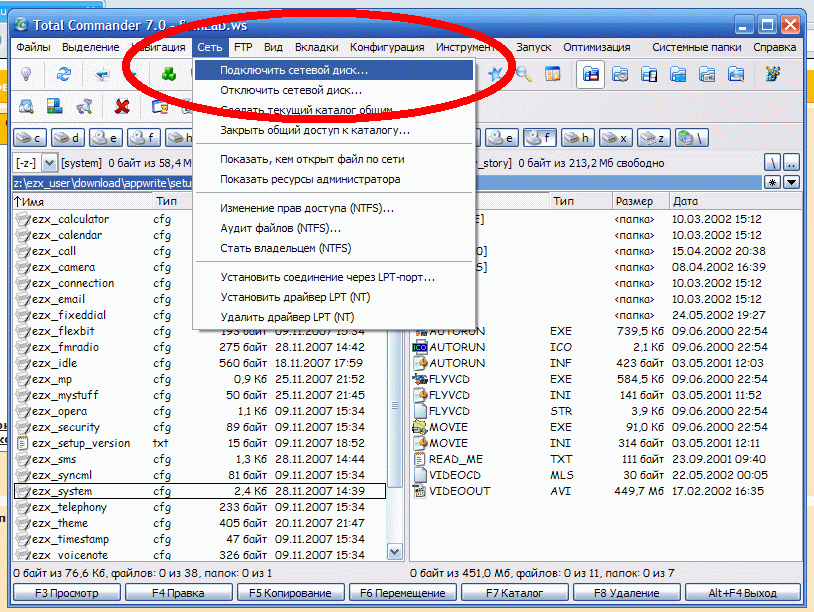Select 'Закрыть общий доступ к каталогу…'

334,130
